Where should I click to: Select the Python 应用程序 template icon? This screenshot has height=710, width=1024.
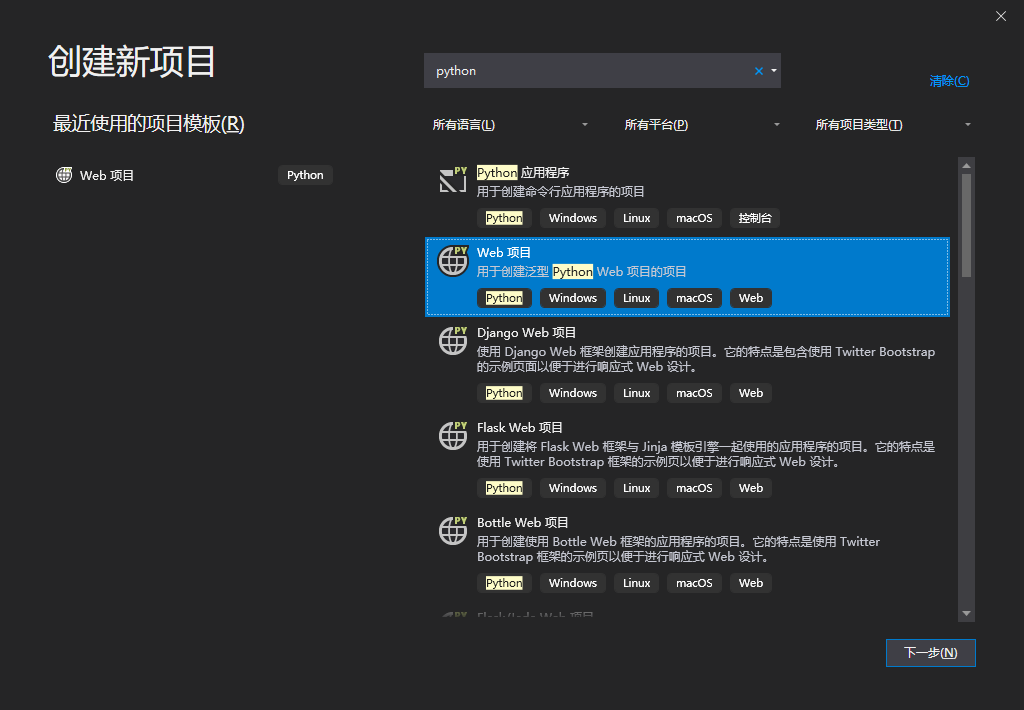click(453, 180)
